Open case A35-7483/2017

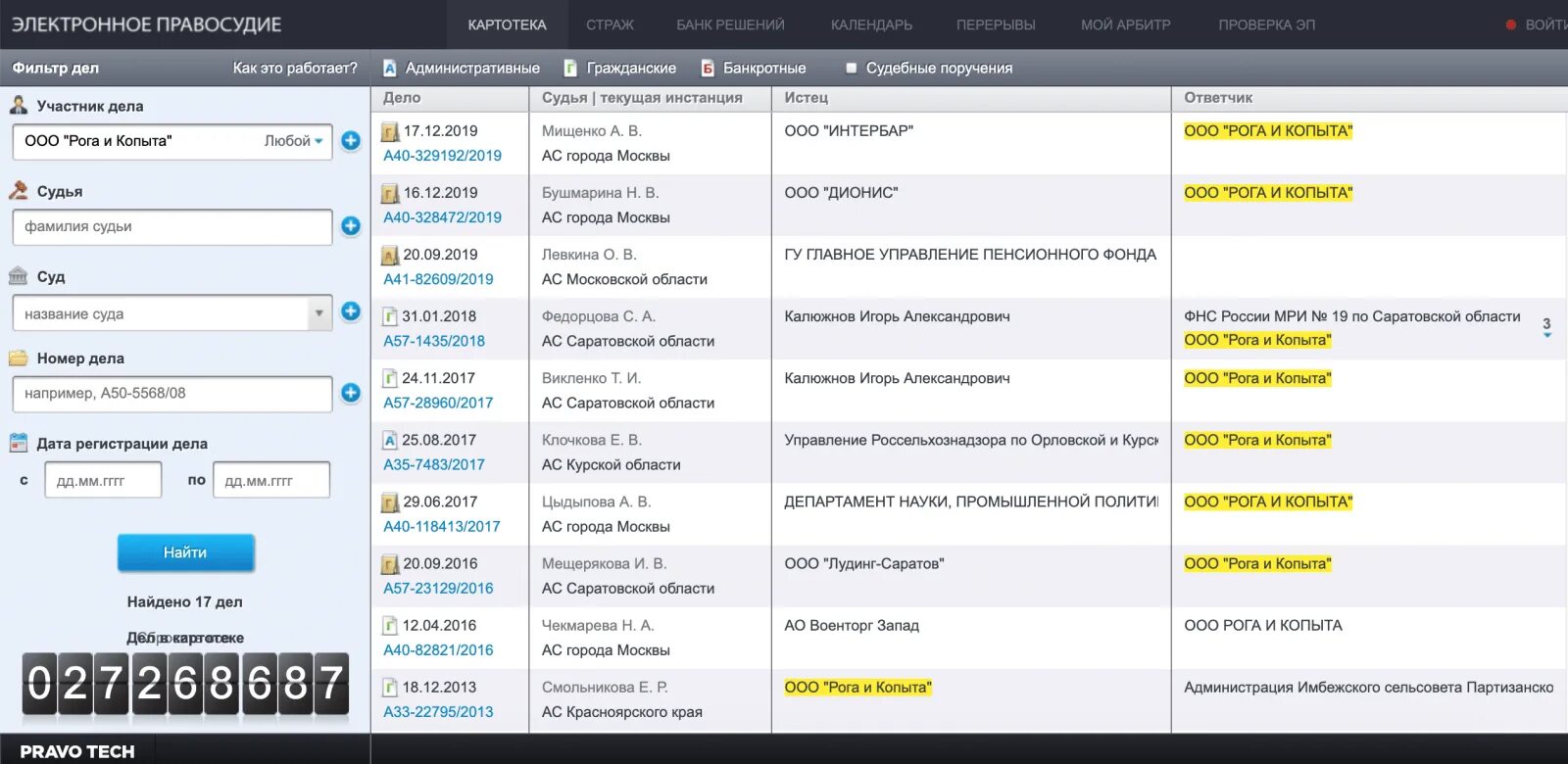[434, 464]
